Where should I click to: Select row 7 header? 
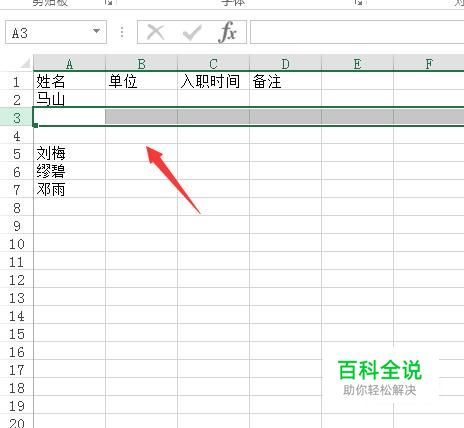point(17,189)
